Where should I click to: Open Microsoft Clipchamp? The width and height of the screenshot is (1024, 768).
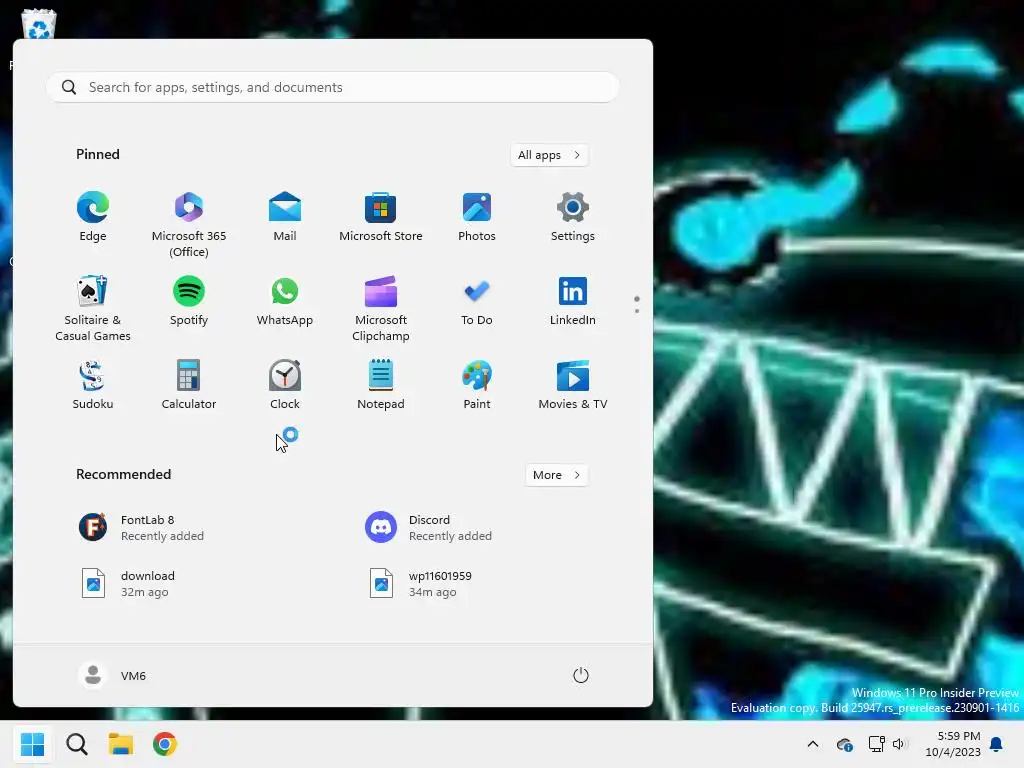381,308
